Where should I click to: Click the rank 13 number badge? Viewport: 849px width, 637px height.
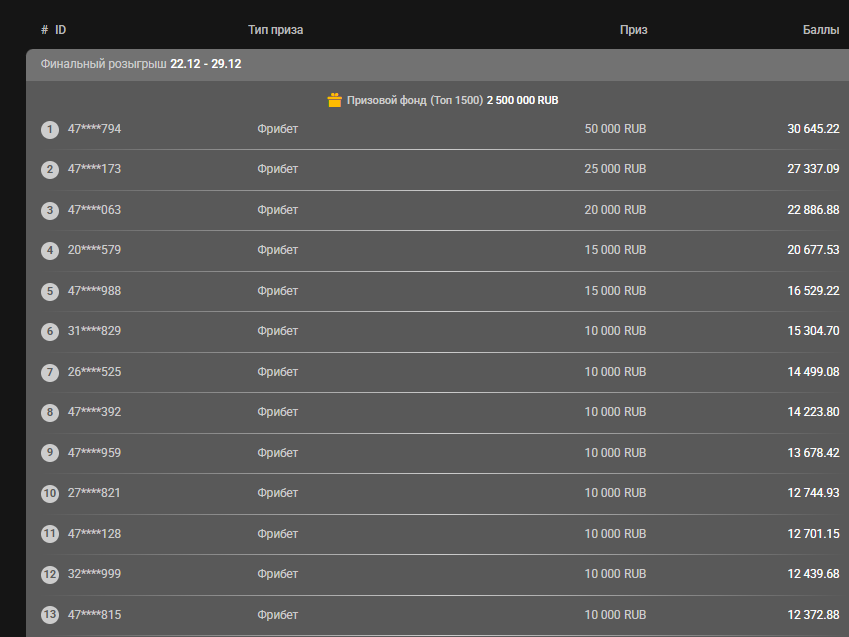pos(50,615)
